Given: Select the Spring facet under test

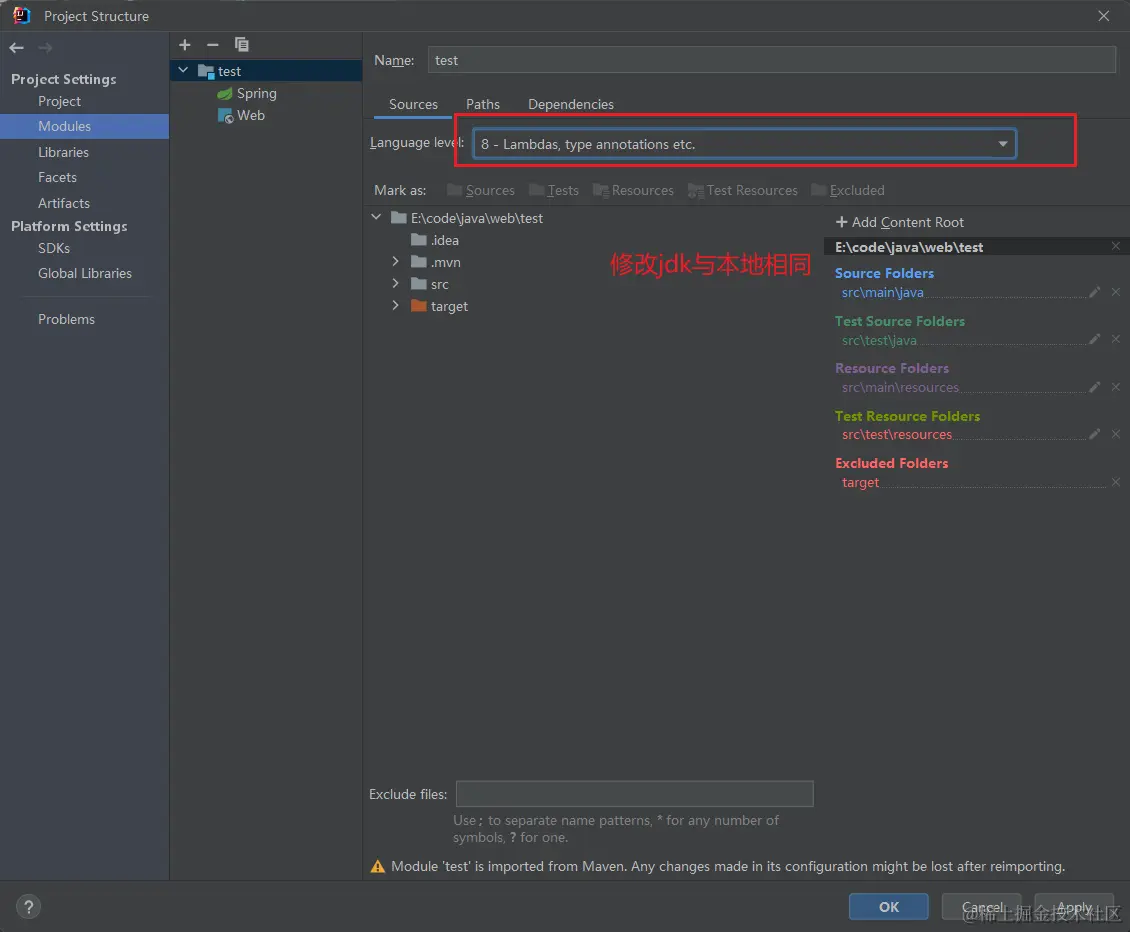Looking at the screenshot, I should pos(246,93).
